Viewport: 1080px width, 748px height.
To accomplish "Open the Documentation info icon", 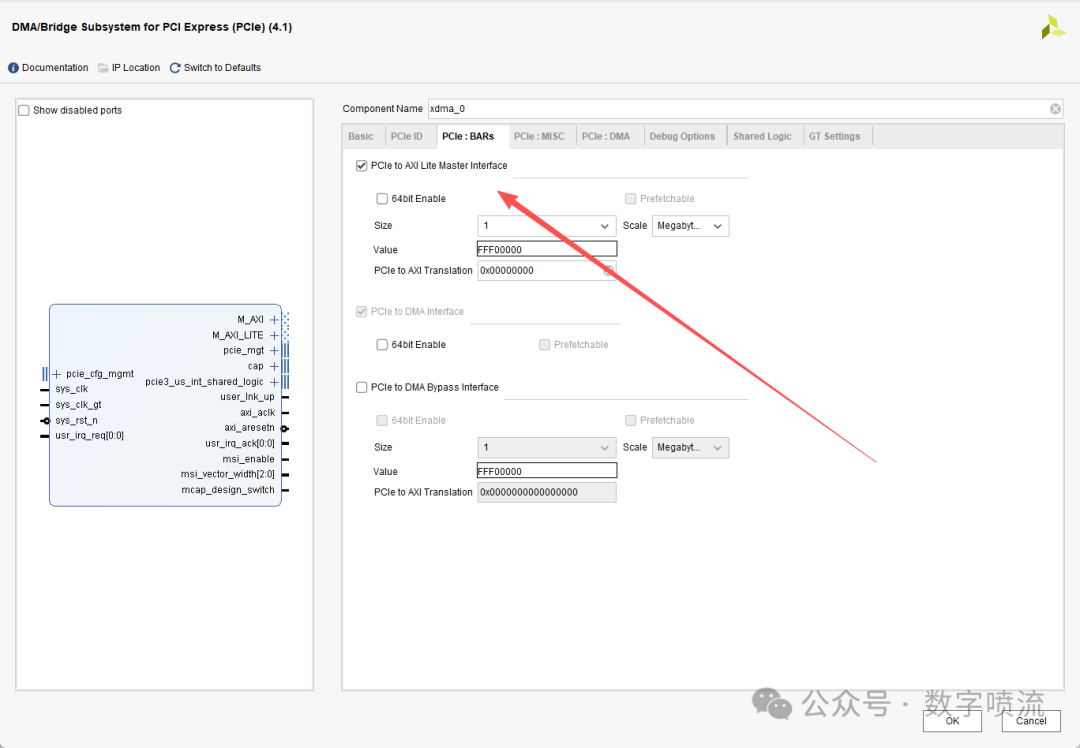I will point(13,67).
